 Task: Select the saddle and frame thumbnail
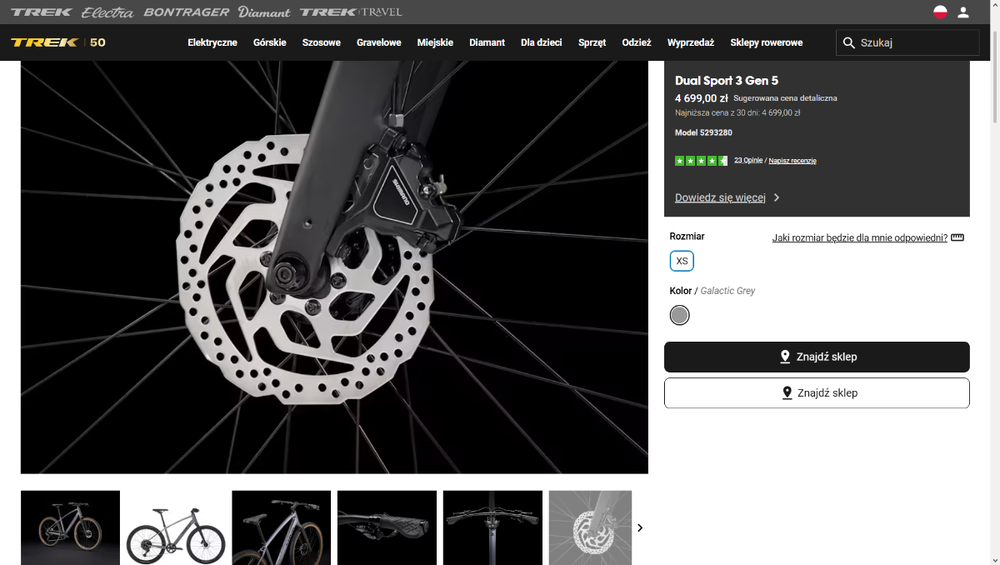[281, 527]
